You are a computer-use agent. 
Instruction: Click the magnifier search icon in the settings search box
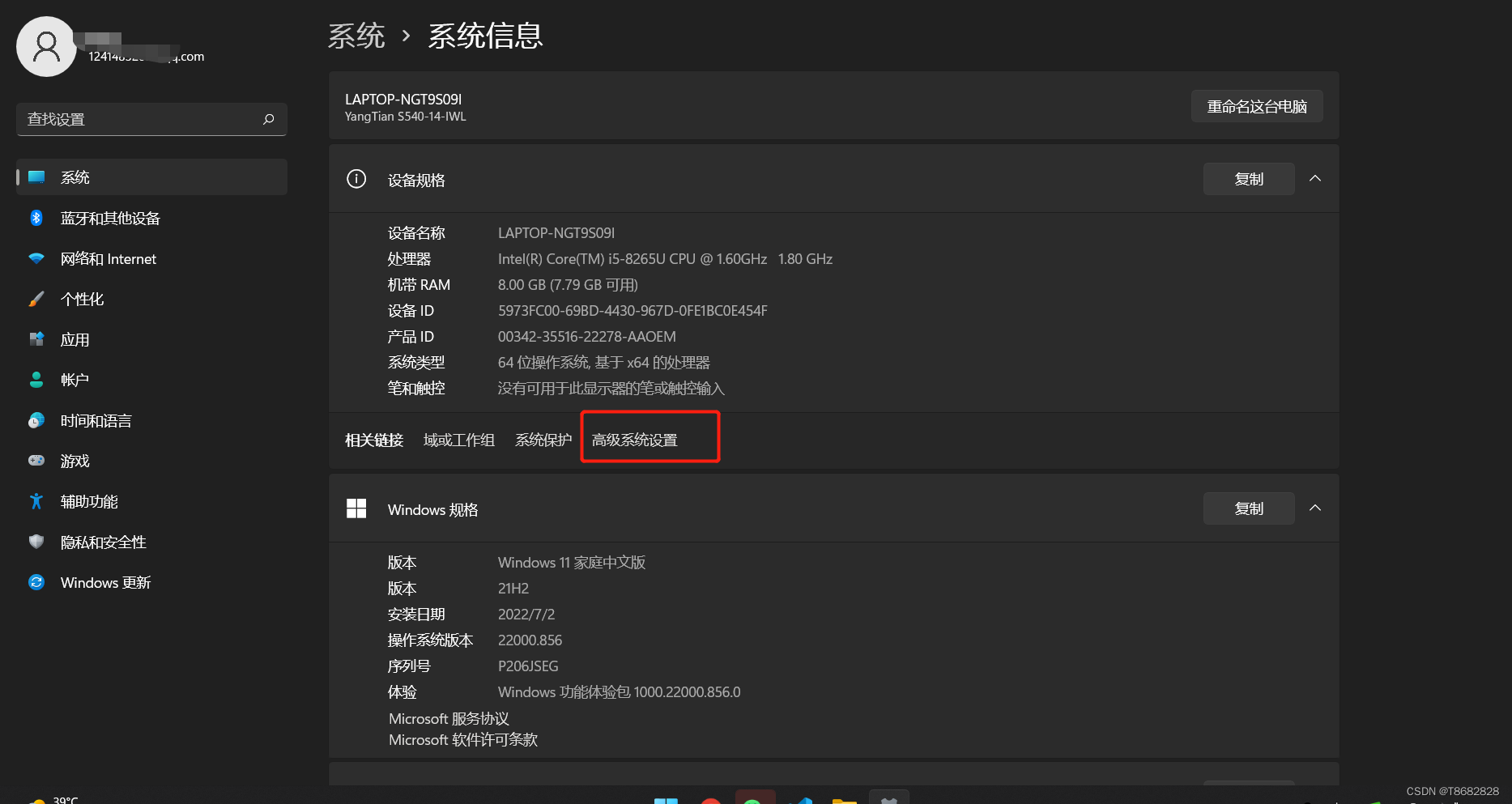(x=269, y=119)
